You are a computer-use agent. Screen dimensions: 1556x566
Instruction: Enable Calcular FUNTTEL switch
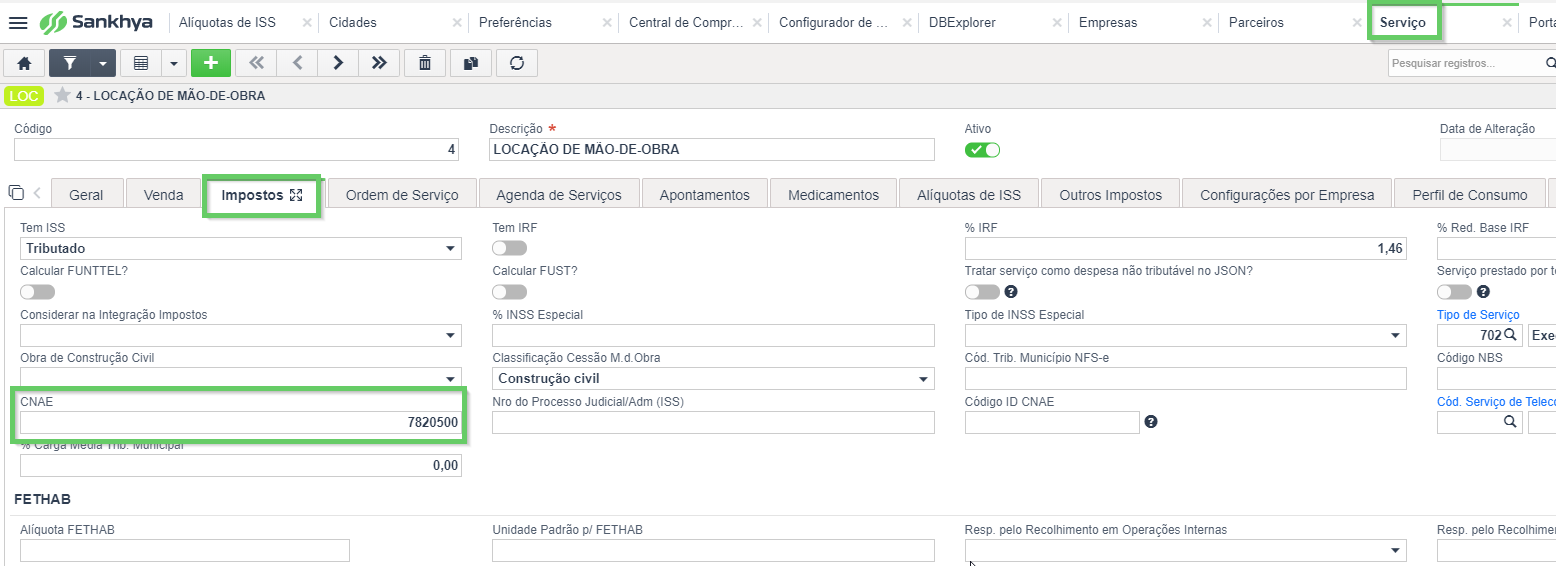coord(38,292)
